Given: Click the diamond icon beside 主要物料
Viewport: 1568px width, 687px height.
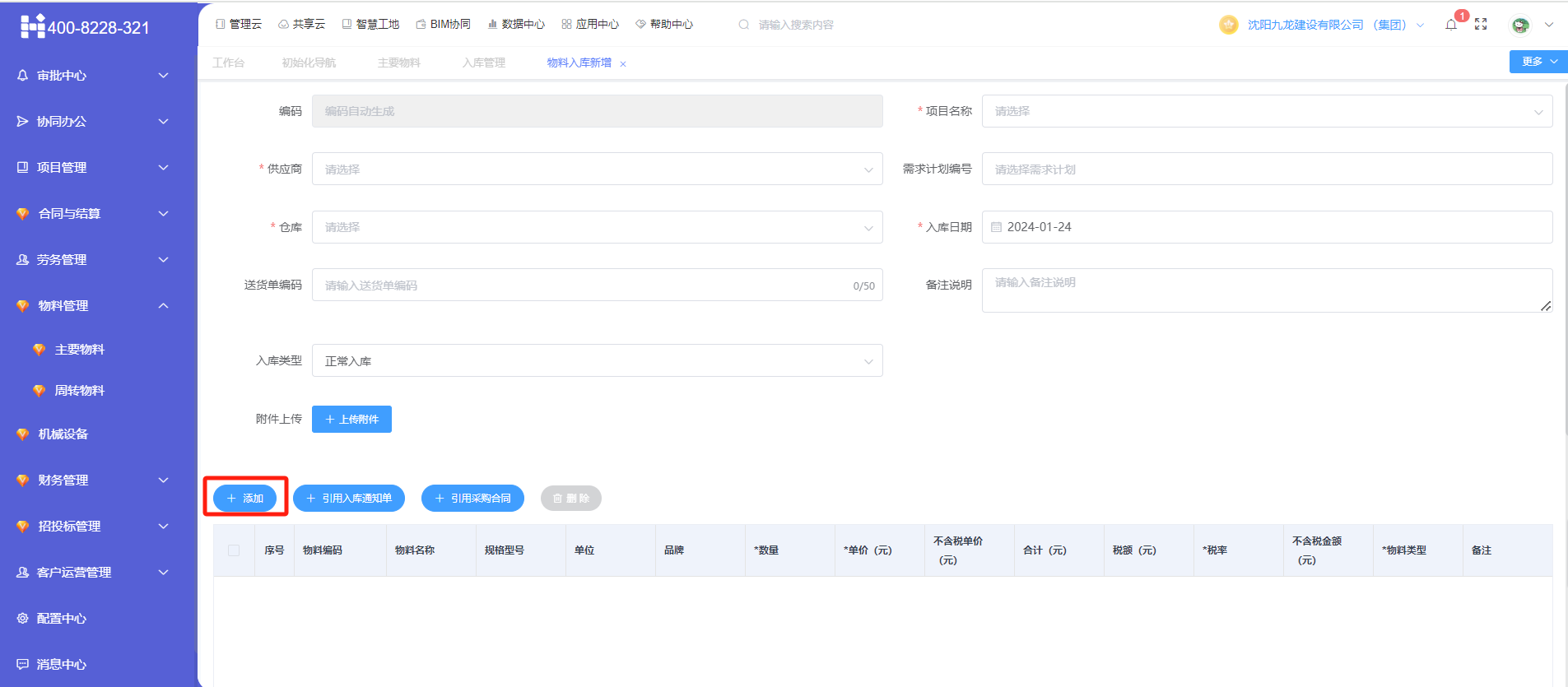Looking at the screenshot, I should click(x=39, y=350).
